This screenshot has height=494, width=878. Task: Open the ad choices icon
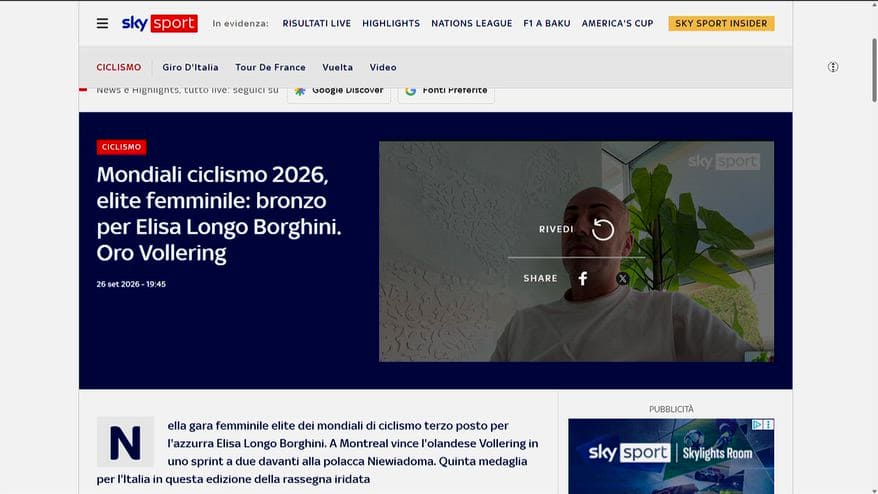[x=757, y=425]
